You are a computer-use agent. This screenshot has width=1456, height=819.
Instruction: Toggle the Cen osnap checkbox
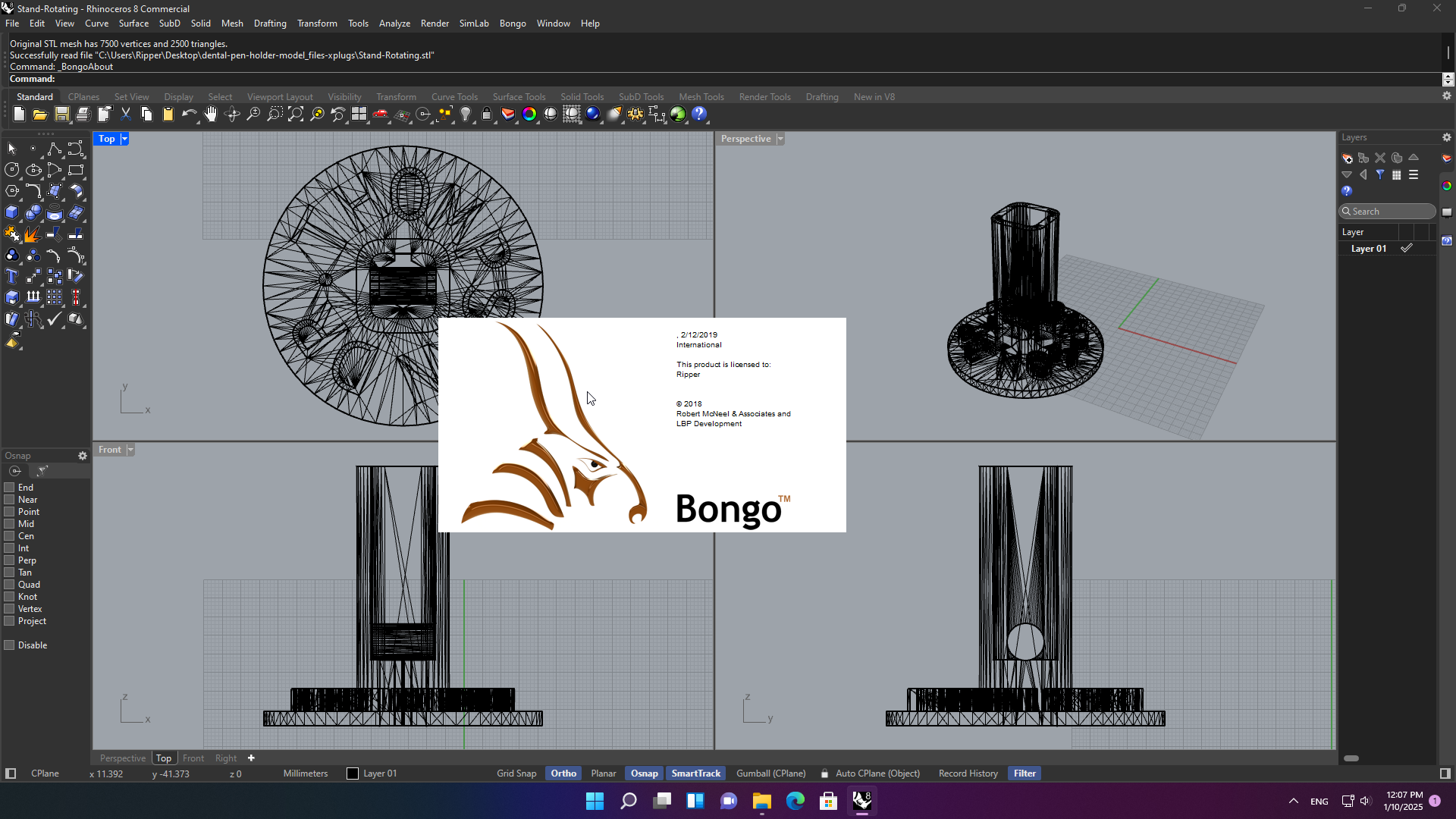[10, 536]
